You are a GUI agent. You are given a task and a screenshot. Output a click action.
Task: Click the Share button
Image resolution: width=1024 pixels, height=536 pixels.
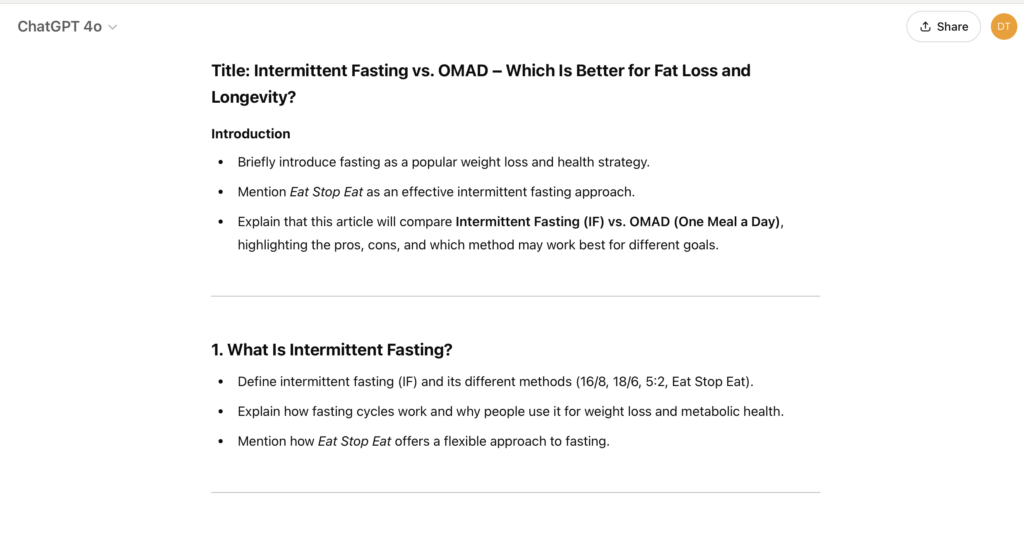[943, 27]
